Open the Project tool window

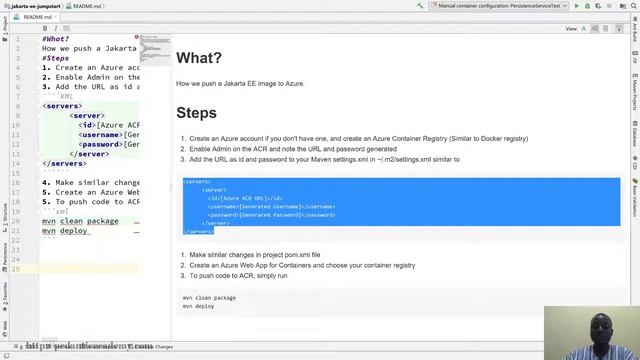[x=4, y=29]
